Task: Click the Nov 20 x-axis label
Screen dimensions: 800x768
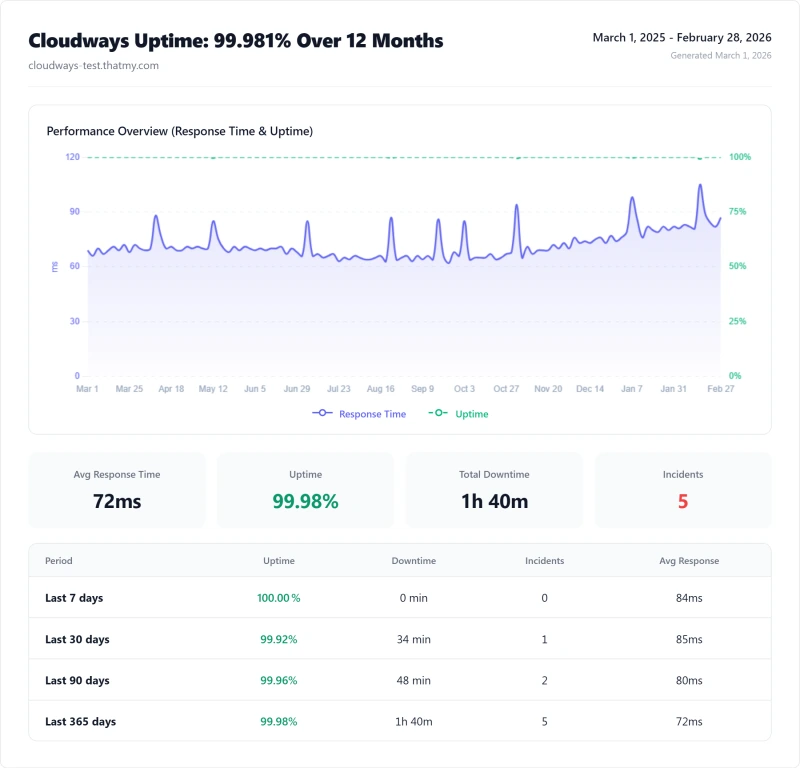Action: [x=548, y=389]
